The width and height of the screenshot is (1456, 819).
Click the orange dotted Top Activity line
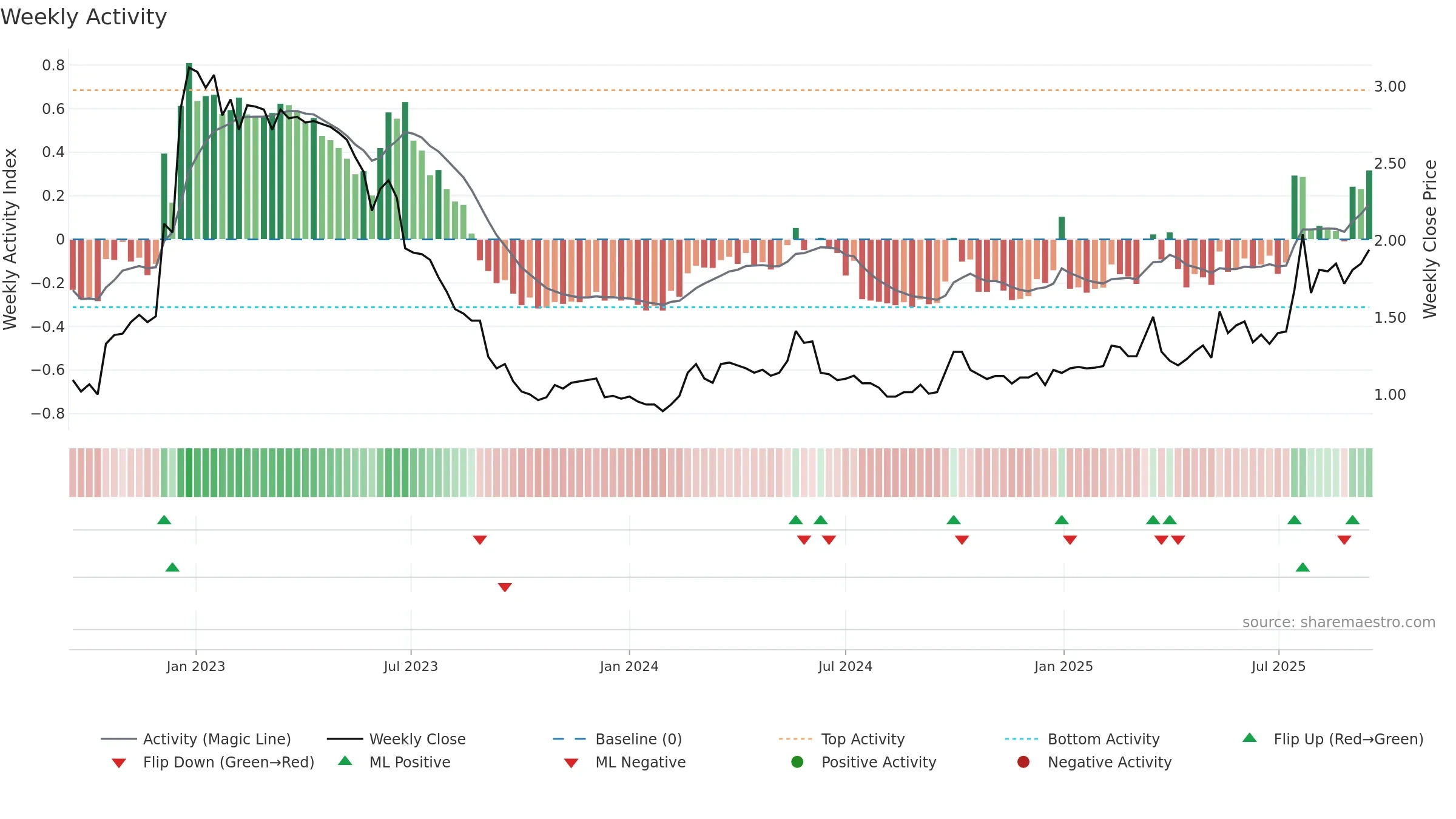coord(721,90)
